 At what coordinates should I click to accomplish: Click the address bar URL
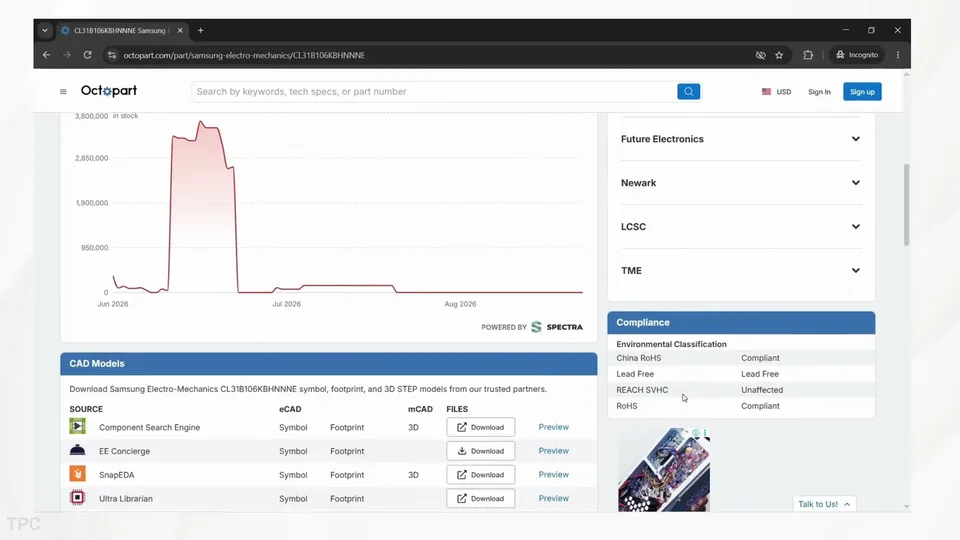[244, 55]
